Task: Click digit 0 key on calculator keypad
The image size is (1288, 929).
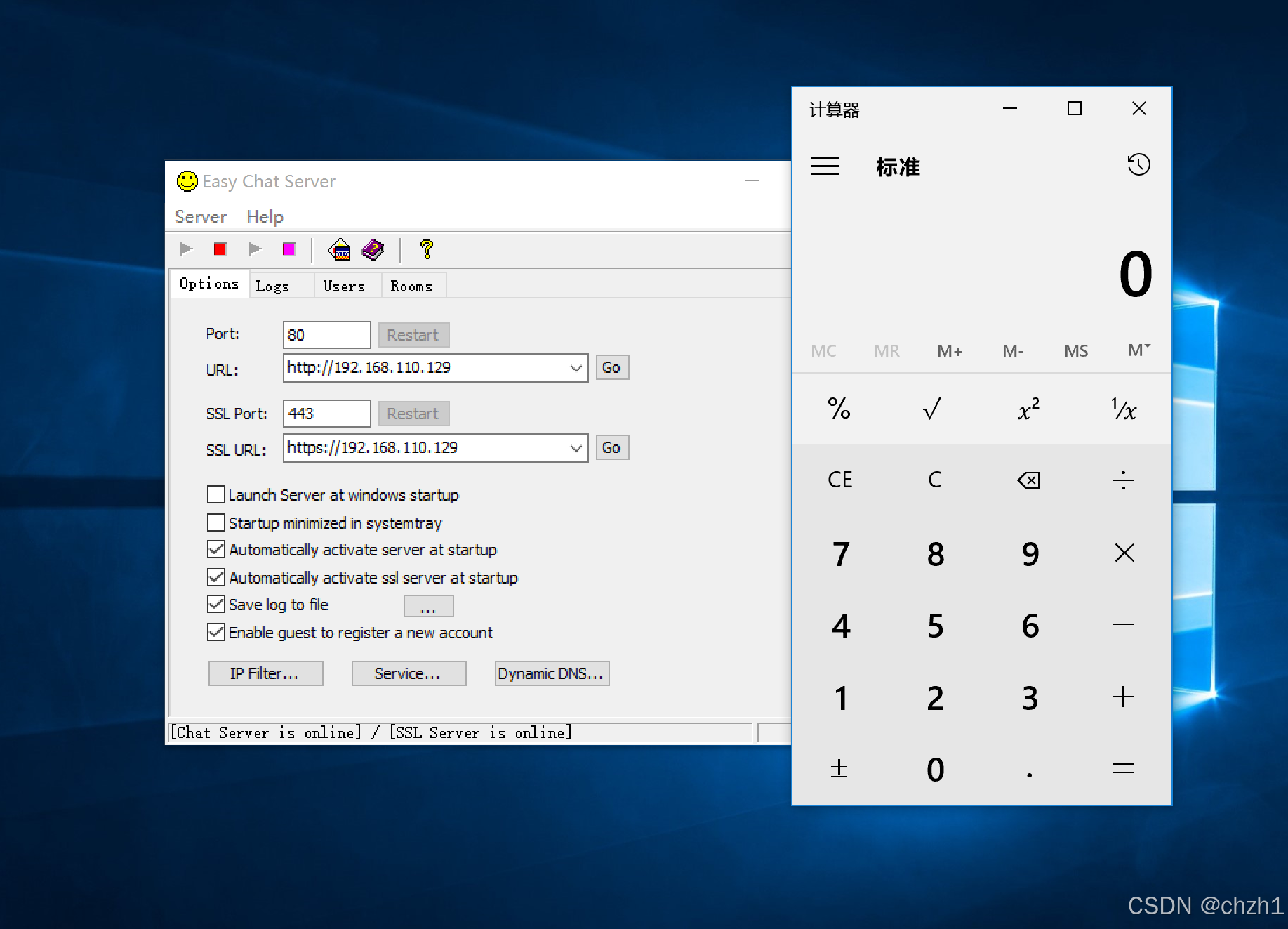Action: click(935, 769)
